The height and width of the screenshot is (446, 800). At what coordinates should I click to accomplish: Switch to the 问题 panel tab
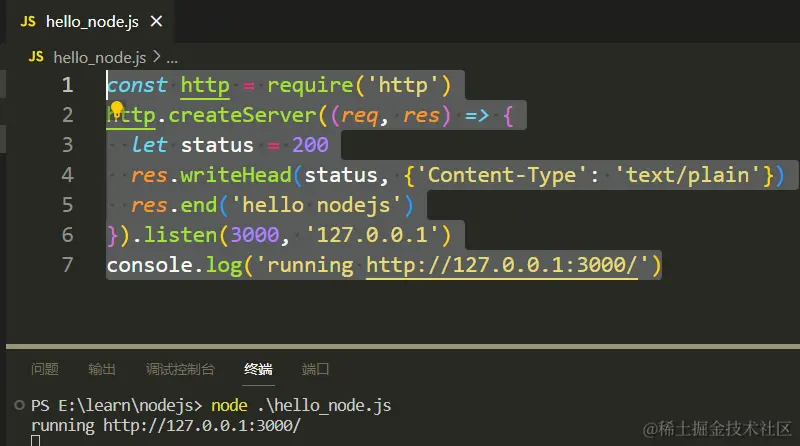[x=45, y=369]
